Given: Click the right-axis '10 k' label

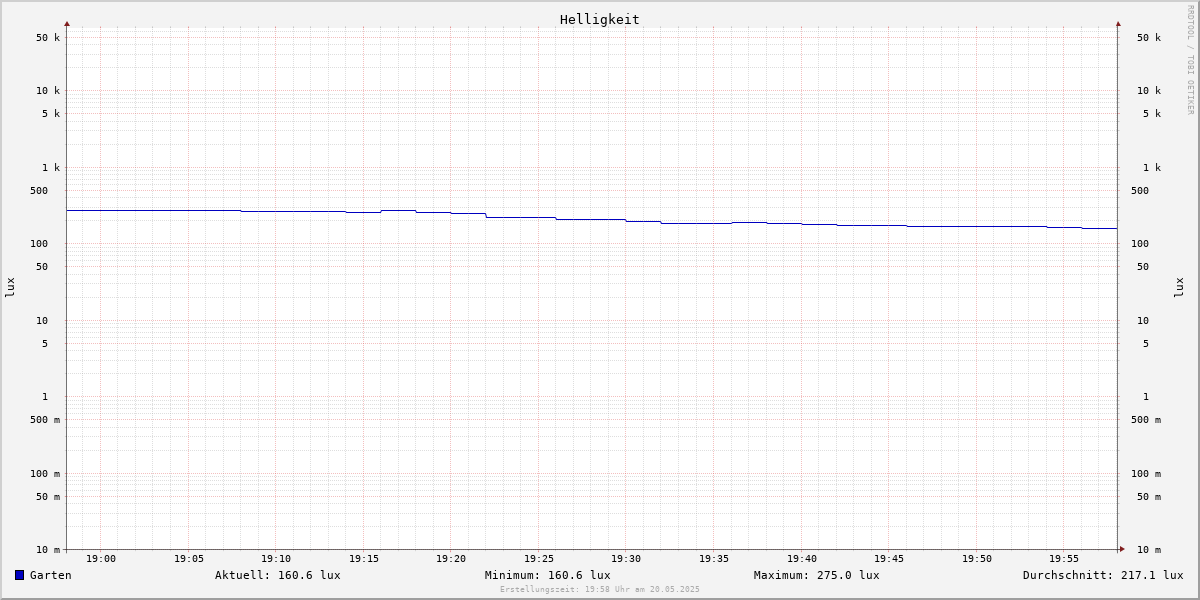Looking at the screenshot, I should (x=1149, y=91).
